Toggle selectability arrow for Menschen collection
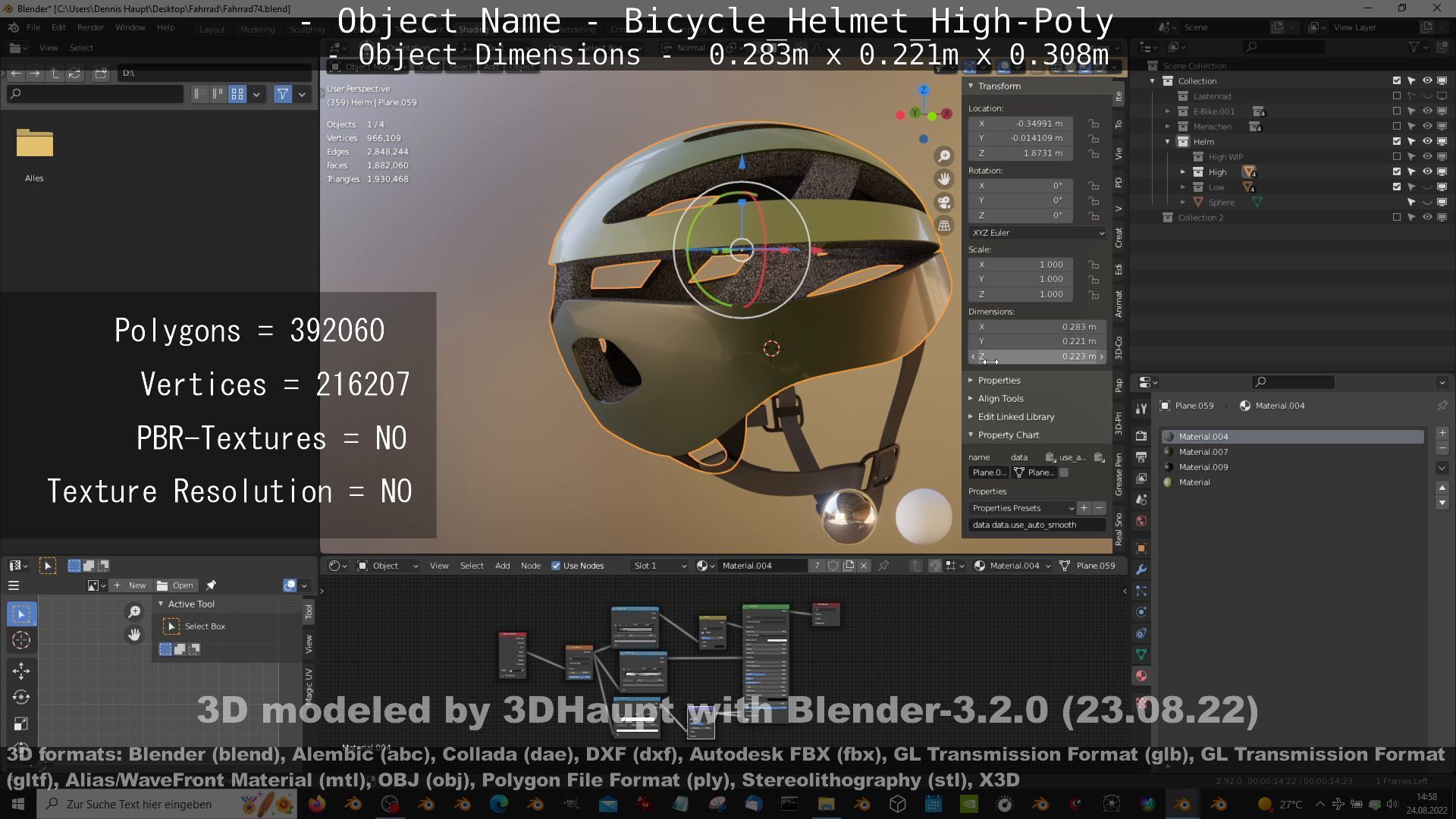The image size is (1456, 819). (x=1412, y=127)
